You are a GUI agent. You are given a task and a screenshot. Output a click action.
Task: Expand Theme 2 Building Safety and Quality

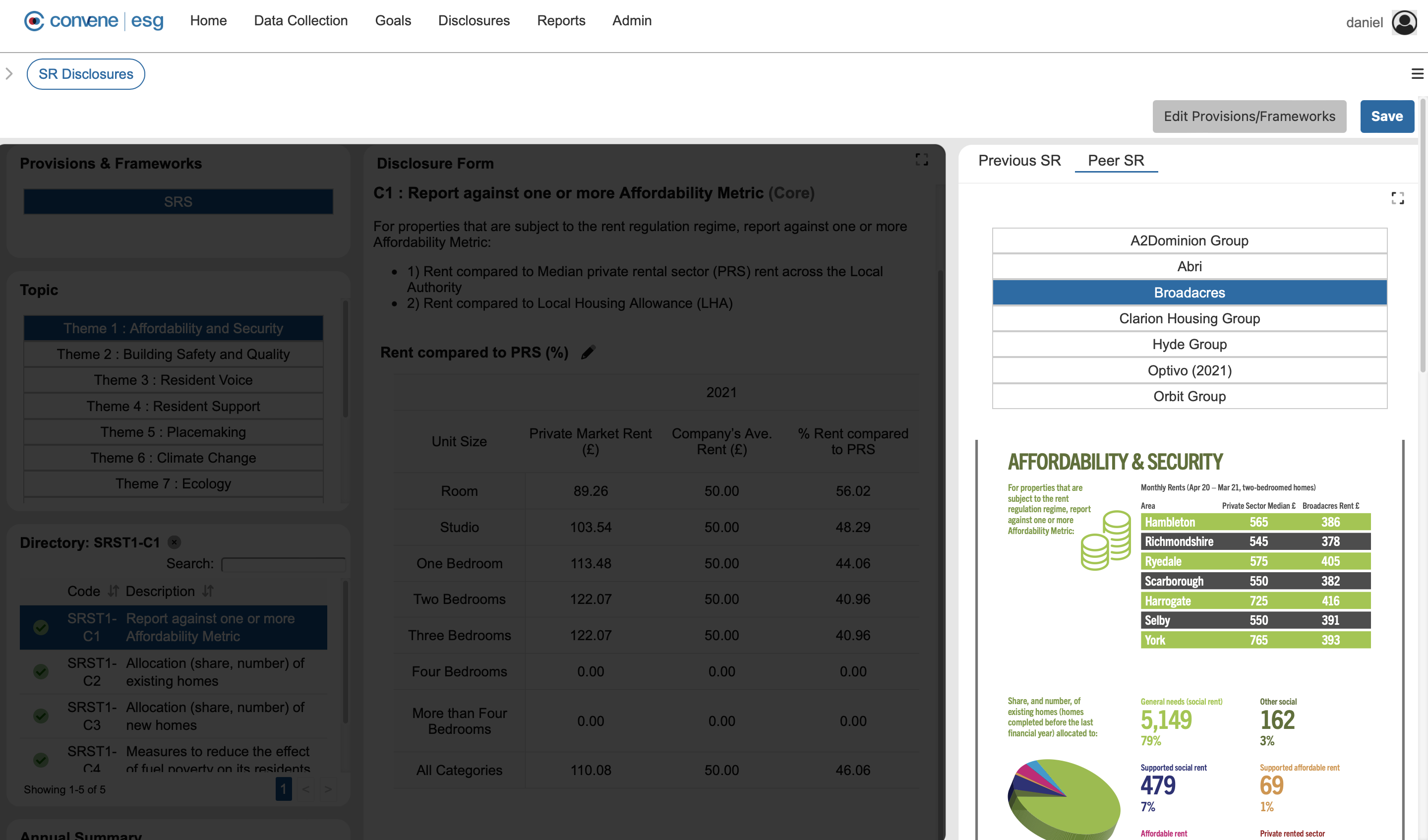click(173, 353)
